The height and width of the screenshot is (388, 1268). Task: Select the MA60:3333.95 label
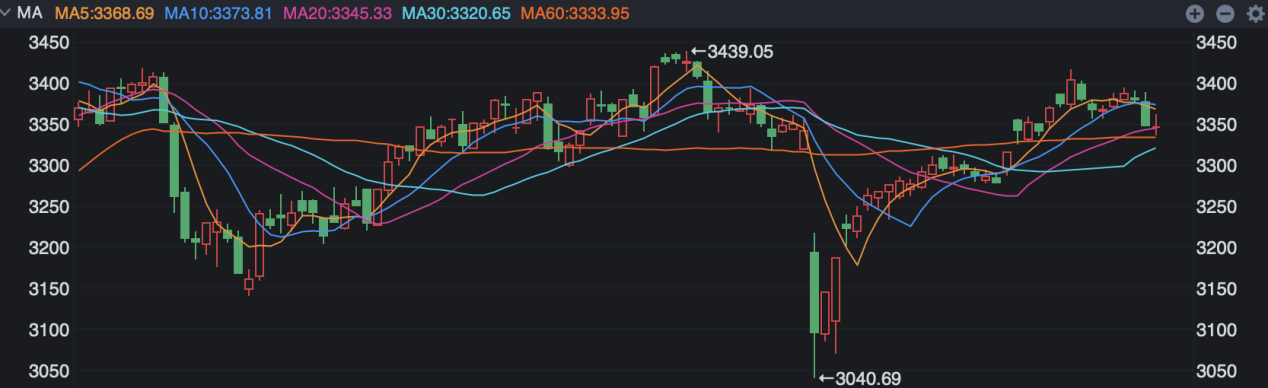575,14
